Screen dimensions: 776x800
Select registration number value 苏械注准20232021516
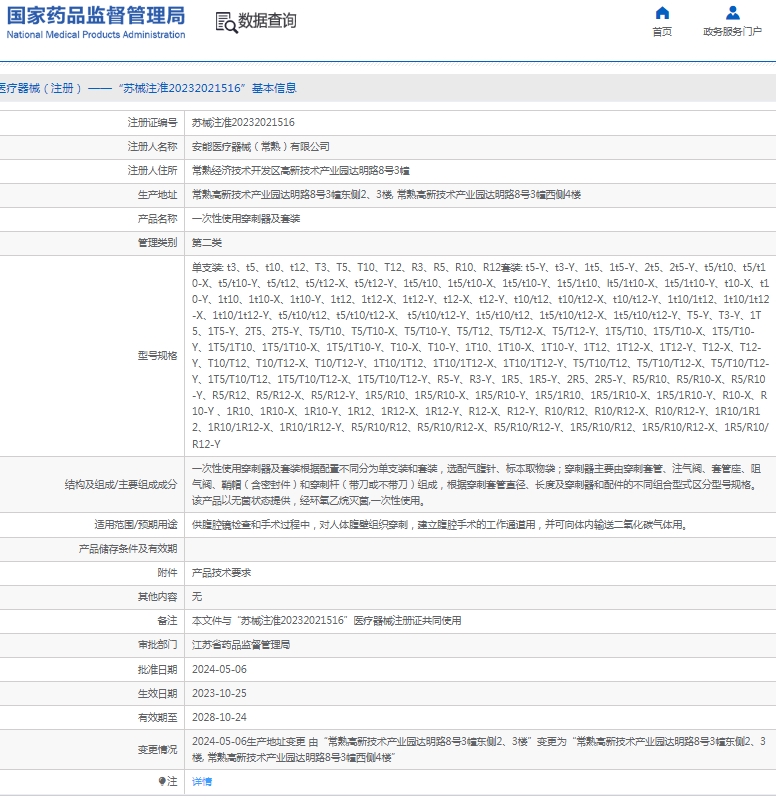click(x=243, y=122)
